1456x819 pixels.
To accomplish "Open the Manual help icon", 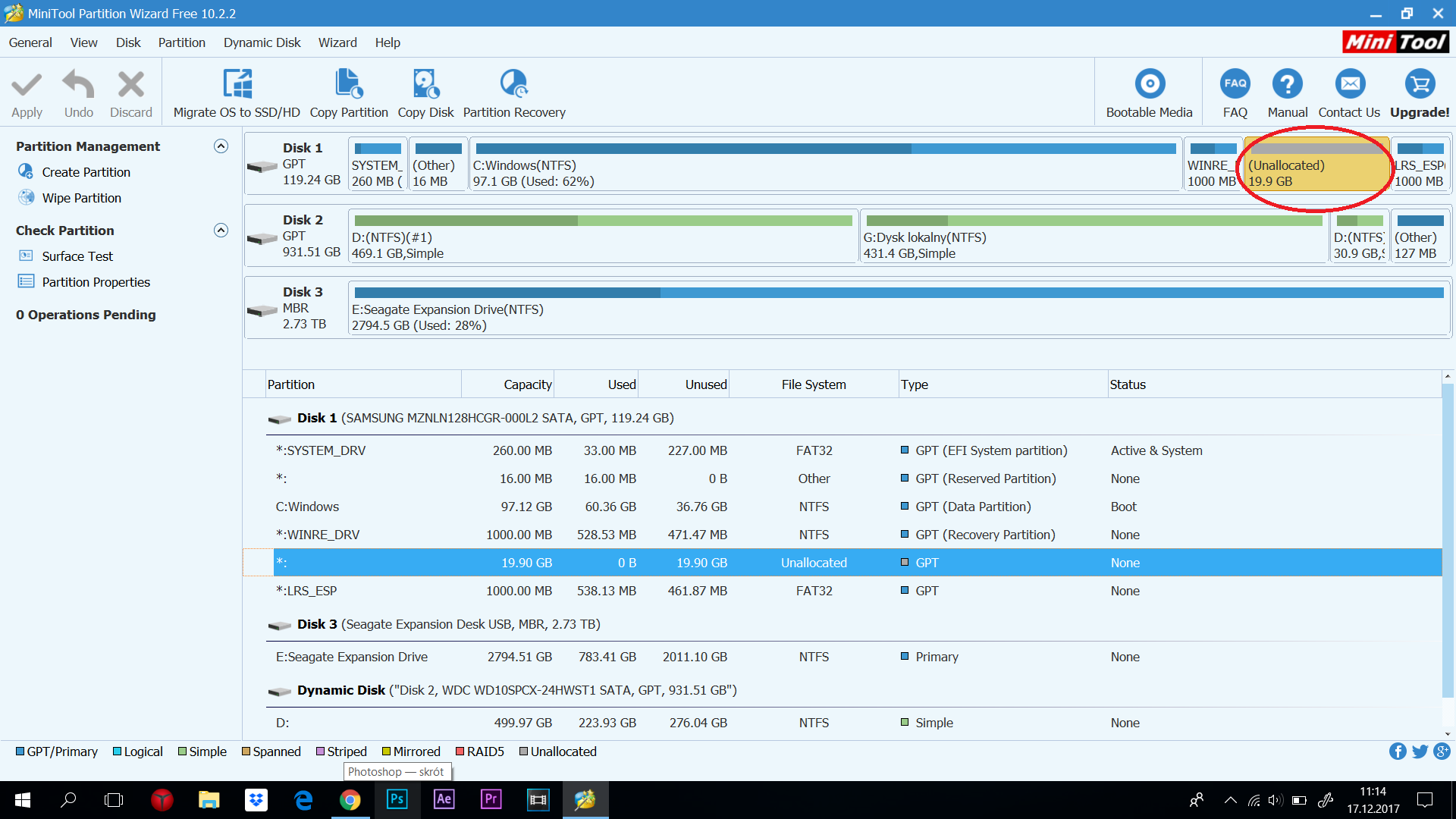I will [1287, 84].
